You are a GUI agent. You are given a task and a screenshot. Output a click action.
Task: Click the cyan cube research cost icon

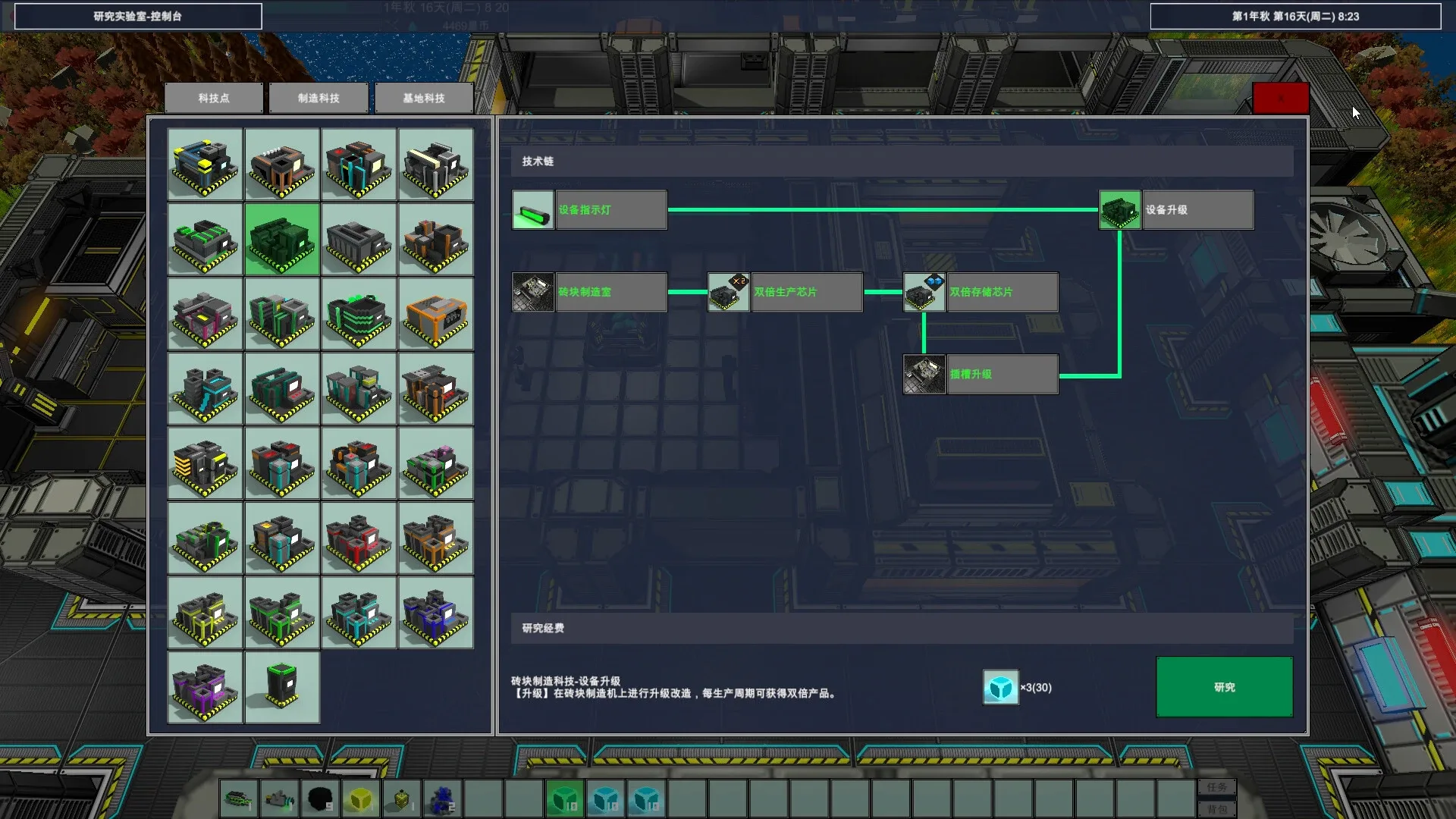(1000, 687)
